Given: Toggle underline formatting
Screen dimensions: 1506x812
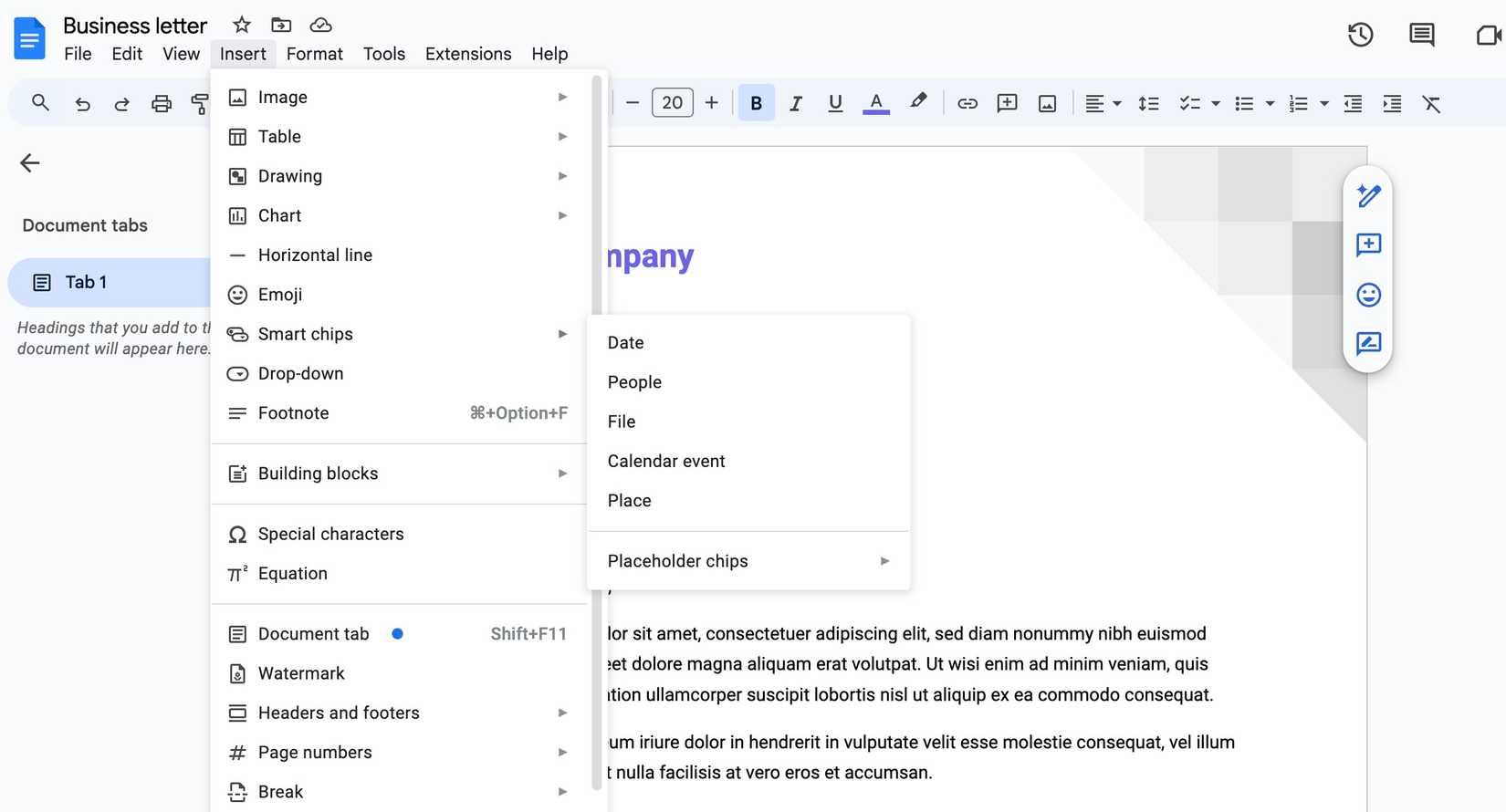Looking at the screenshot, I should (834, 103).
